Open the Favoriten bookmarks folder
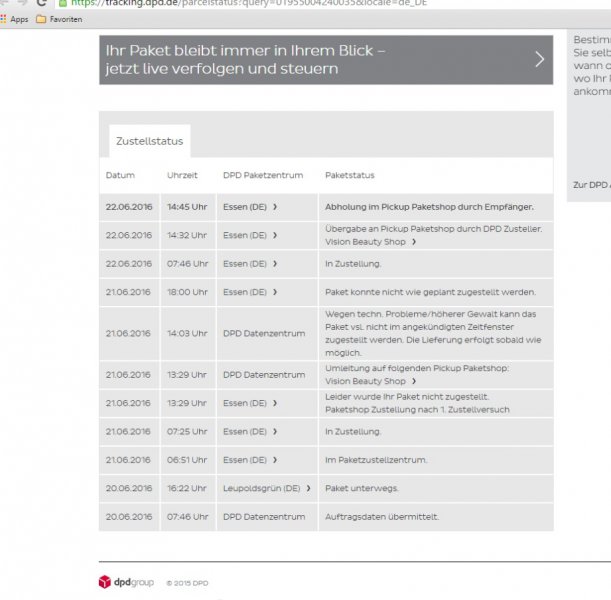The image size is (611, 600). (59, 19)
